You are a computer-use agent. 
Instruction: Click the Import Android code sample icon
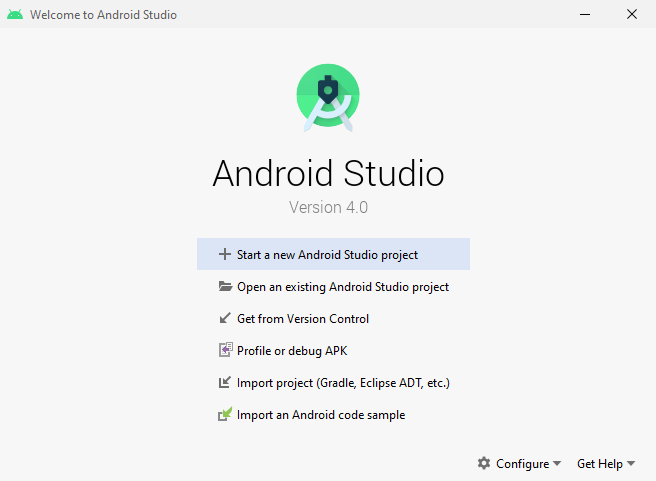225,415
